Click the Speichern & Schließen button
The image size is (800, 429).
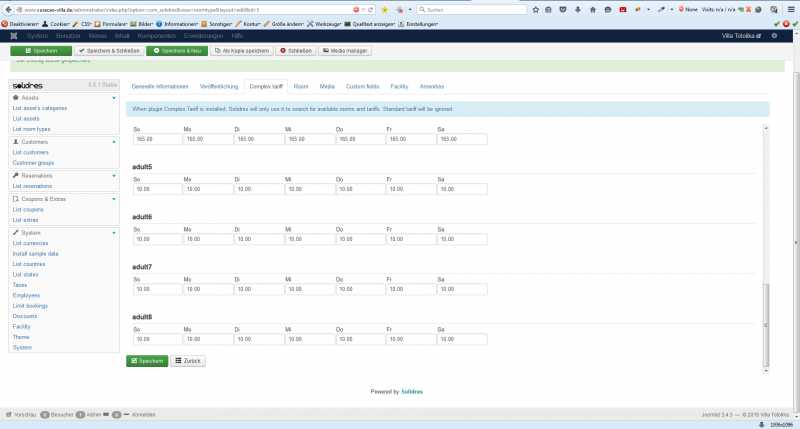coord(110,50)
